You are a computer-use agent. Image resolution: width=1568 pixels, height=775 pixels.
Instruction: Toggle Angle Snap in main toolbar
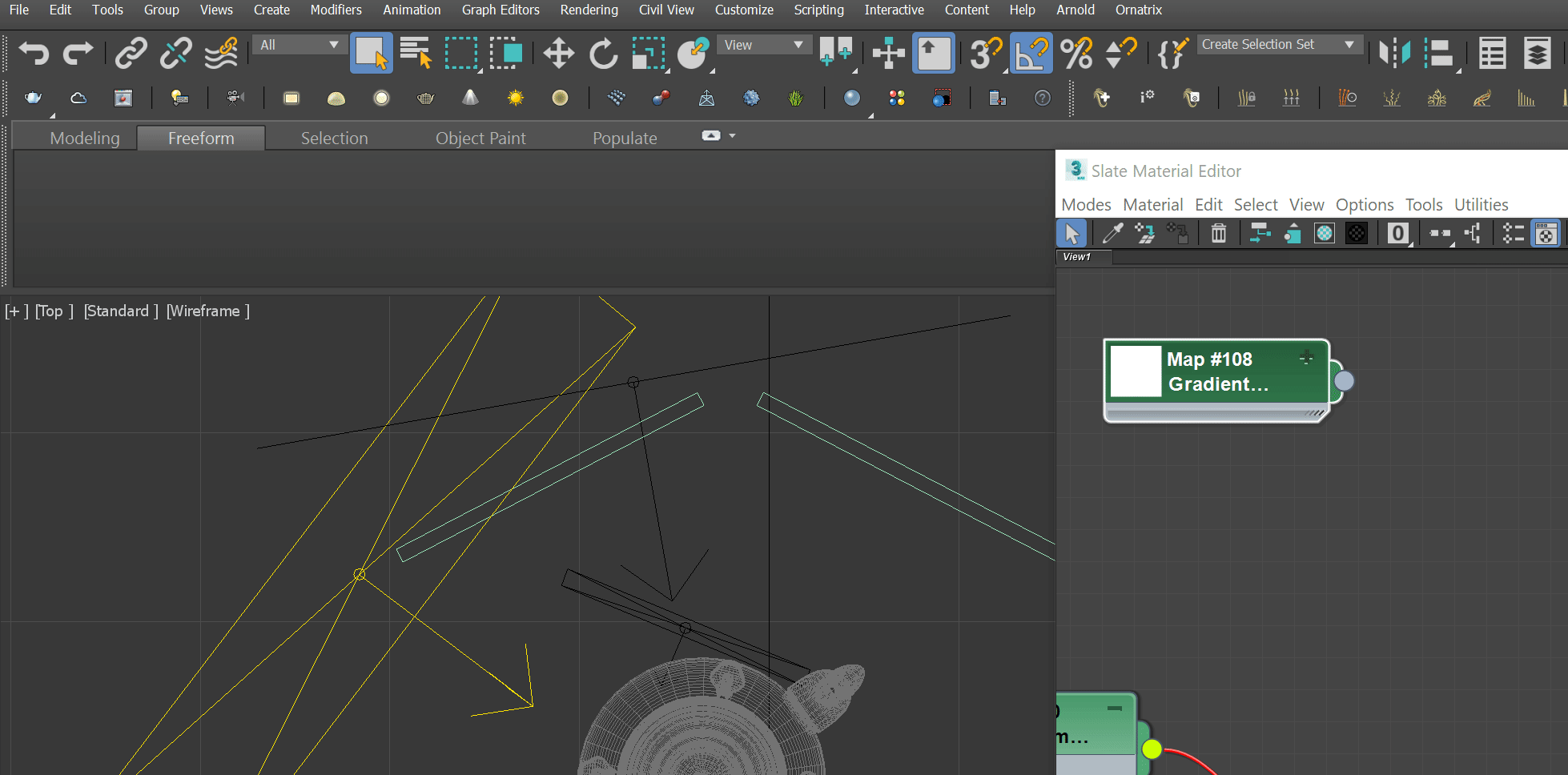tap(1031, 54)
